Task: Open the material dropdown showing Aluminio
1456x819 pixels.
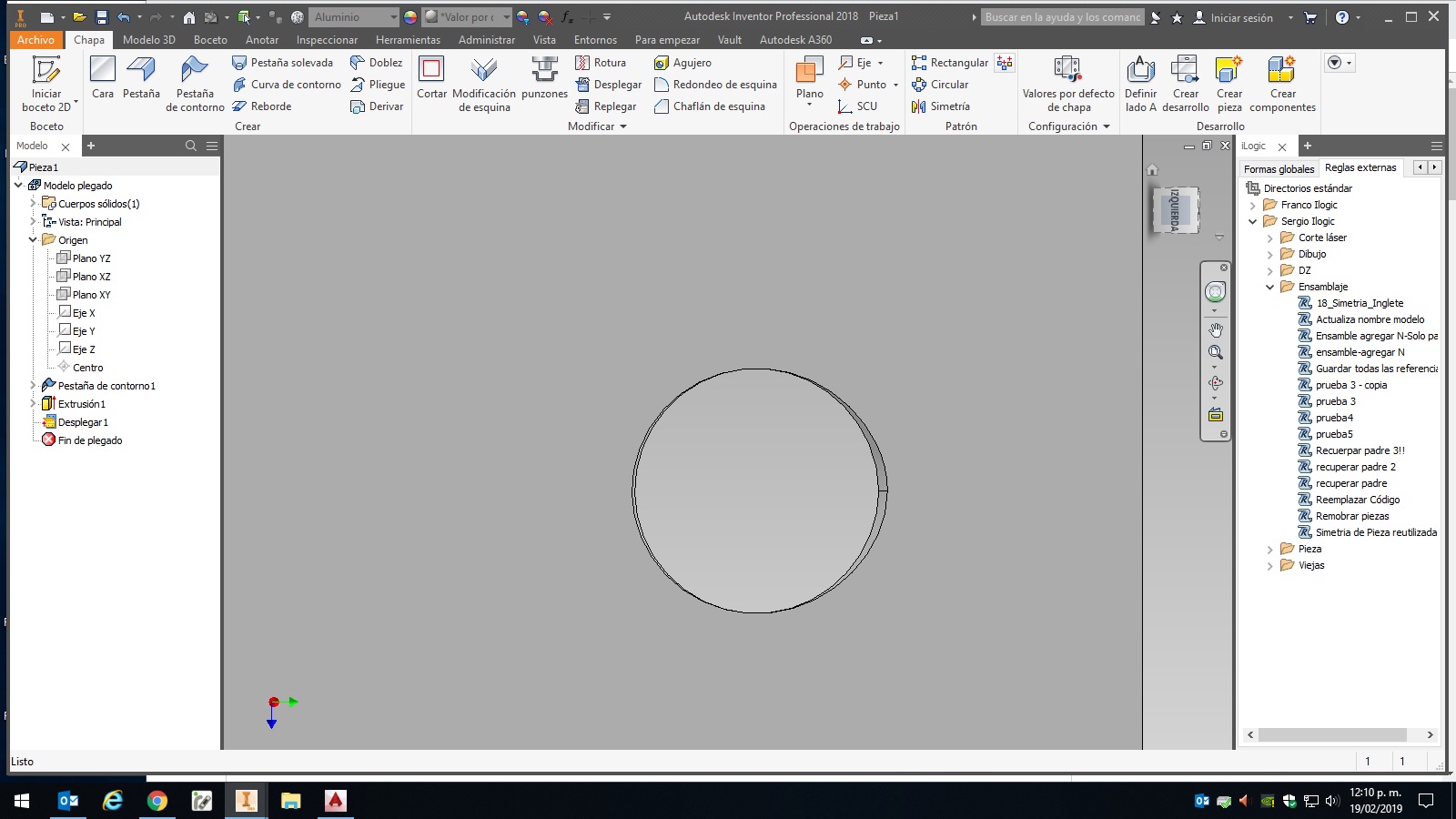Action: 395,16
